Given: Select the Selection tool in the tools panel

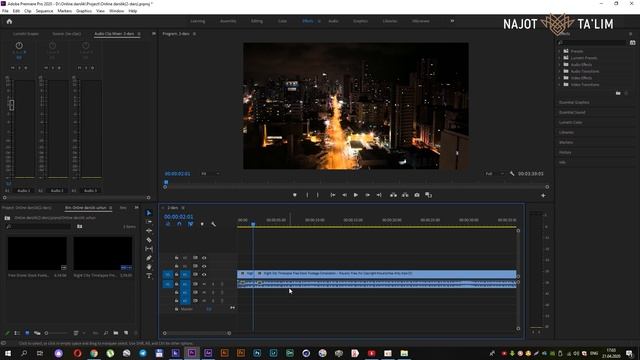Looking at the screenshot, I should (149, 213).
